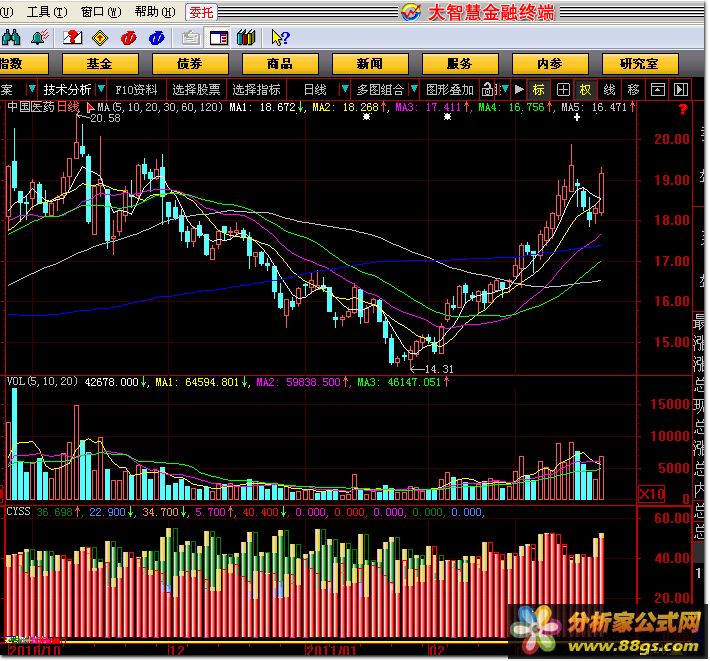
Task: Click the blue info circle icon
Action: pos(157,38)
